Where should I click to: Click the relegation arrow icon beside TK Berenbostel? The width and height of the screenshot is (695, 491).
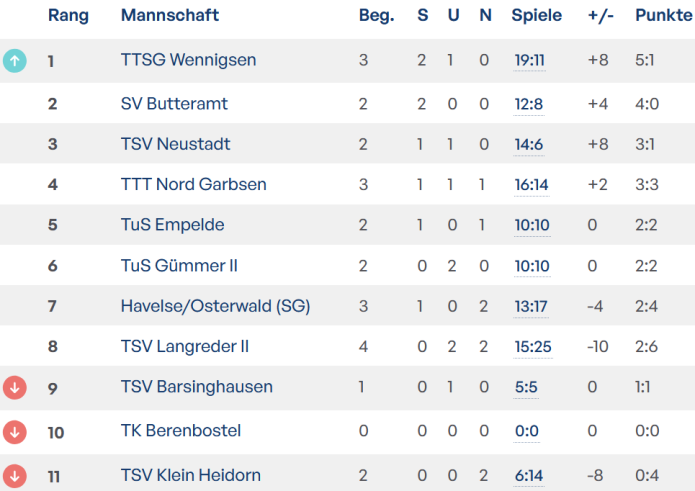[x=15, y=432]
